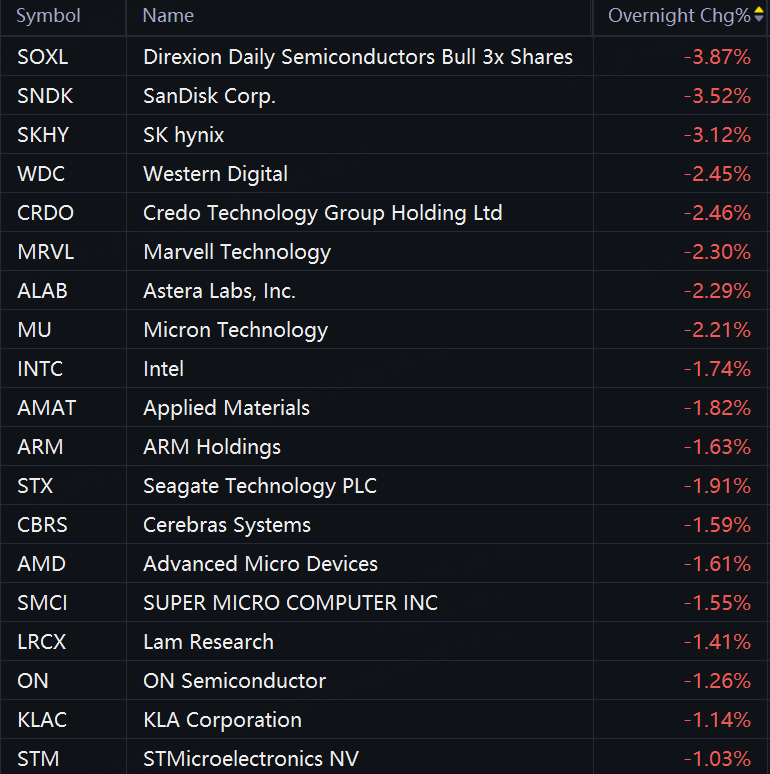This screenshot has width=770, height=774.
Task: Open Cerebras Systems entry
Action: (385, 525)
